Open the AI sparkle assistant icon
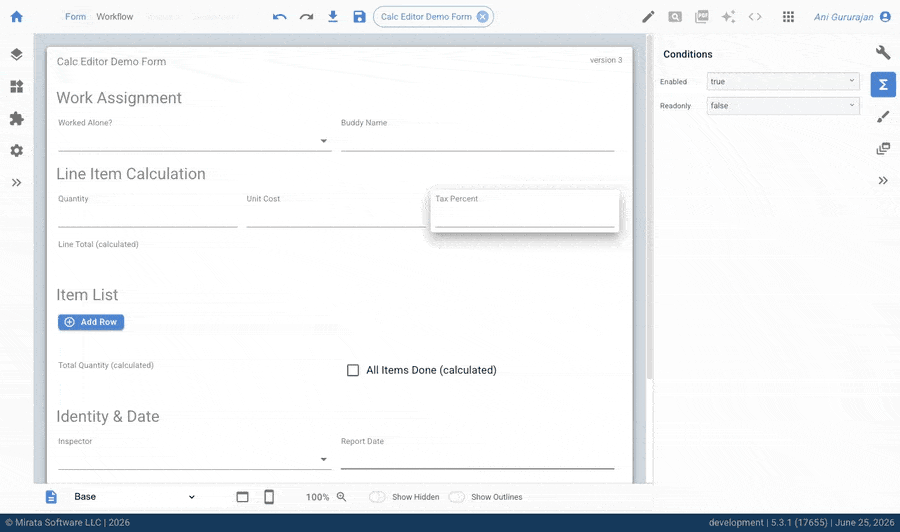This screenshot has width=900, height=532. (x=728, y=17)
